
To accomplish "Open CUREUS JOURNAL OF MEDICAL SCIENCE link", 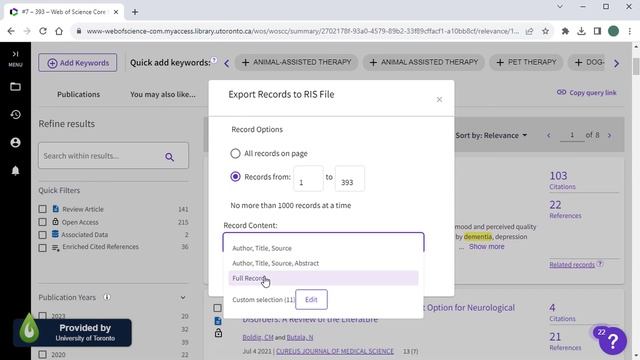I will click(335, 351).
